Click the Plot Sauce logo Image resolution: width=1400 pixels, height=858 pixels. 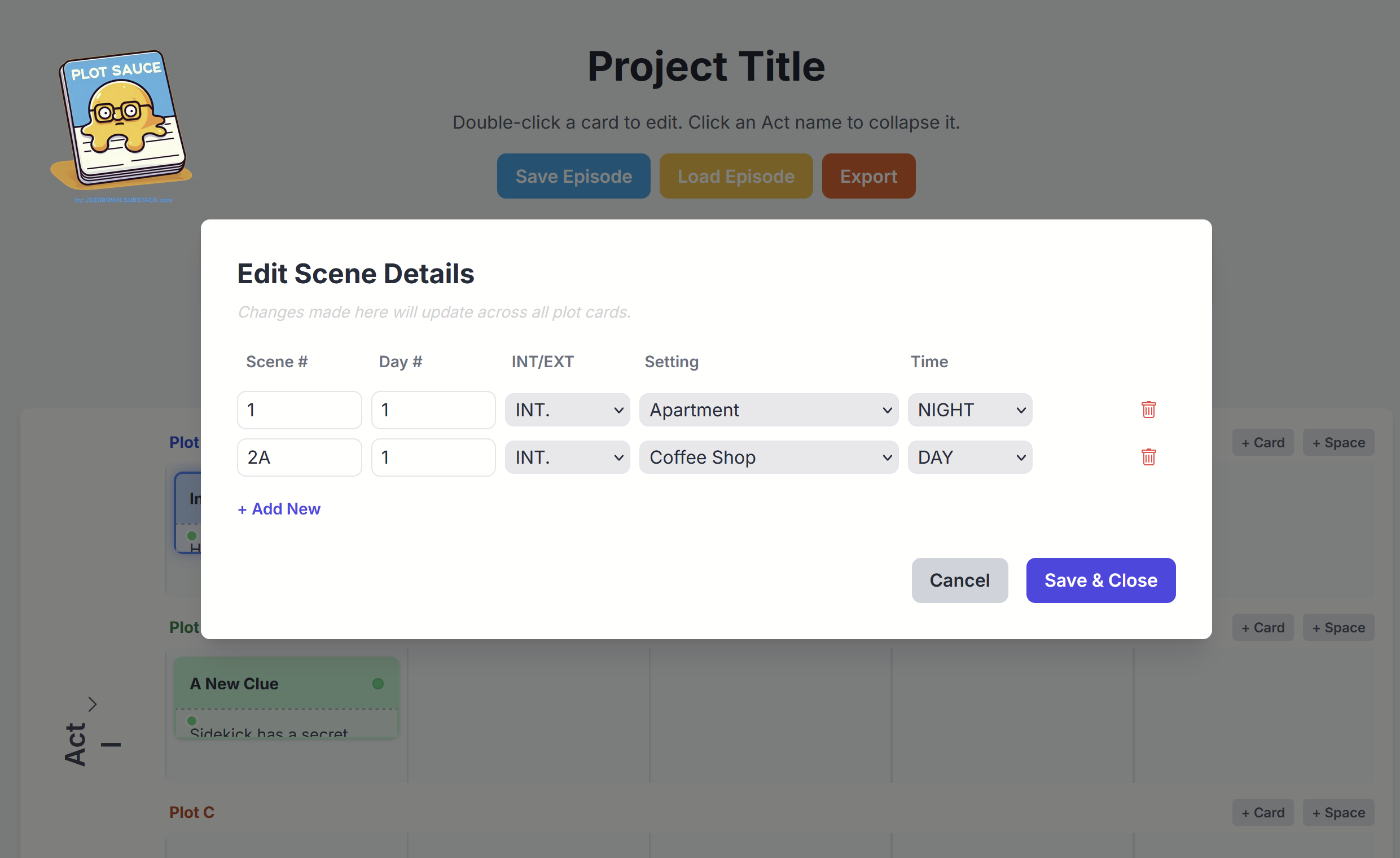[x=122, y=122]
